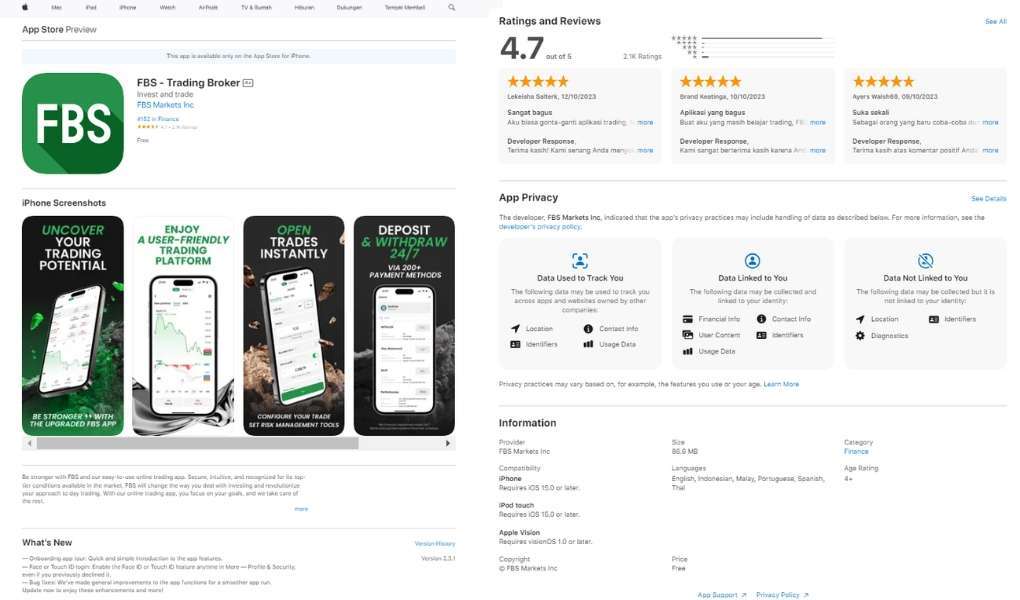Click the Data Not Linked to You icon

pos(925,261)
